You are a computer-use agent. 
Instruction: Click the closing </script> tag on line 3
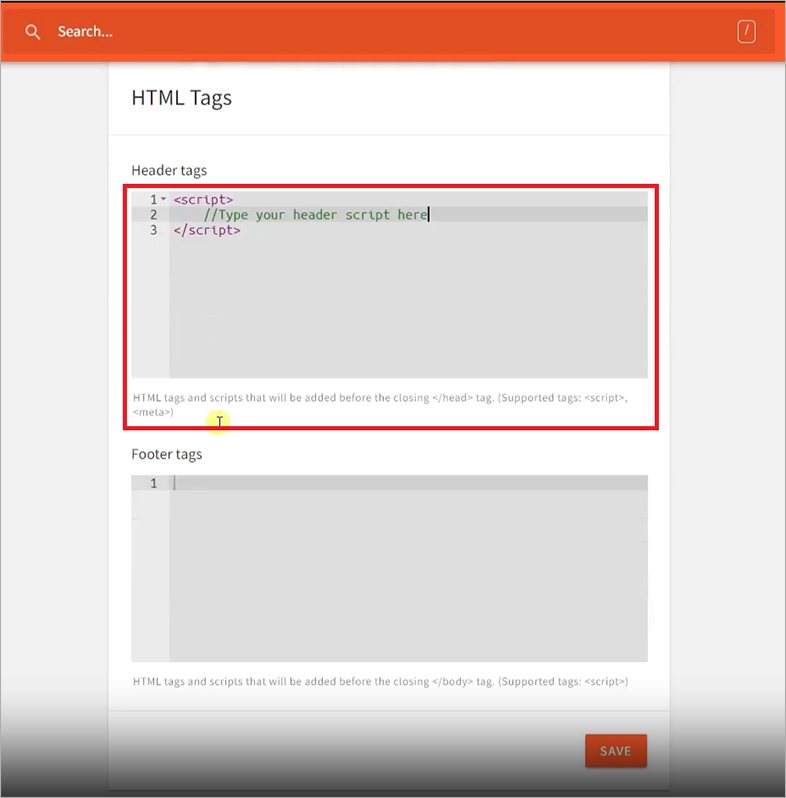[207, 230]
